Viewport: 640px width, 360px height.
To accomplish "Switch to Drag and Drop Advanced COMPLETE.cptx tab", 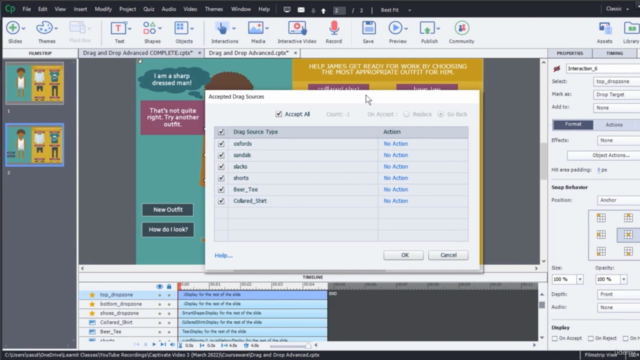I will [138, 53].
